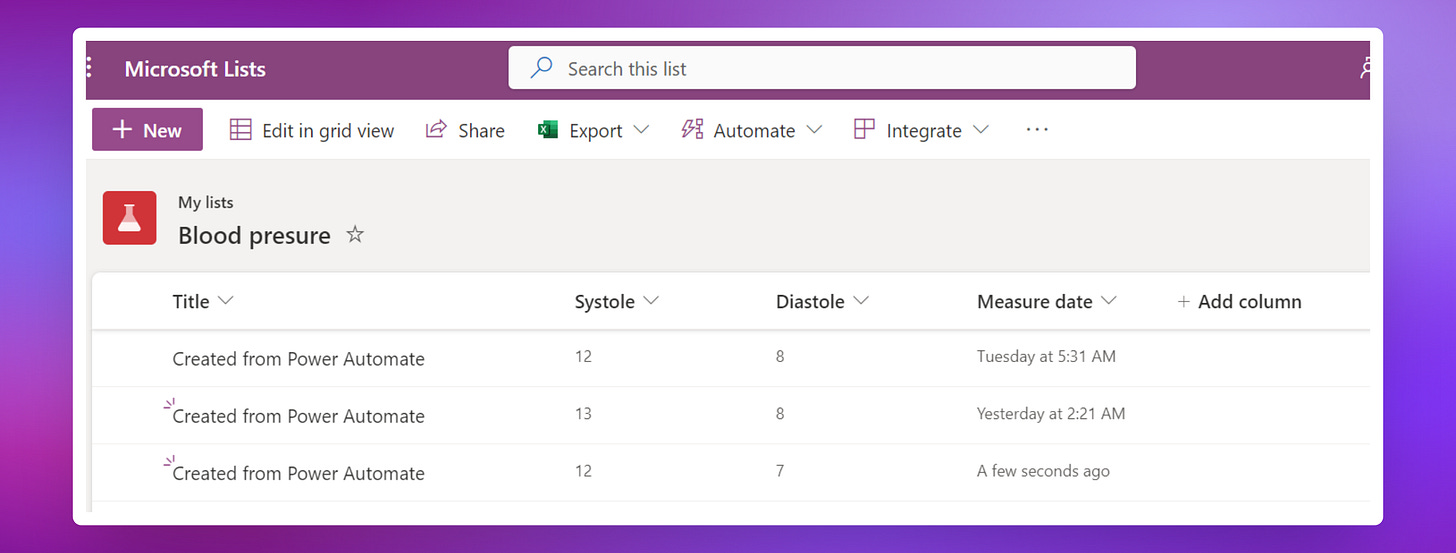Expand the Integrate chevron
Screen dimensions: 1456x553
point(981,130)
